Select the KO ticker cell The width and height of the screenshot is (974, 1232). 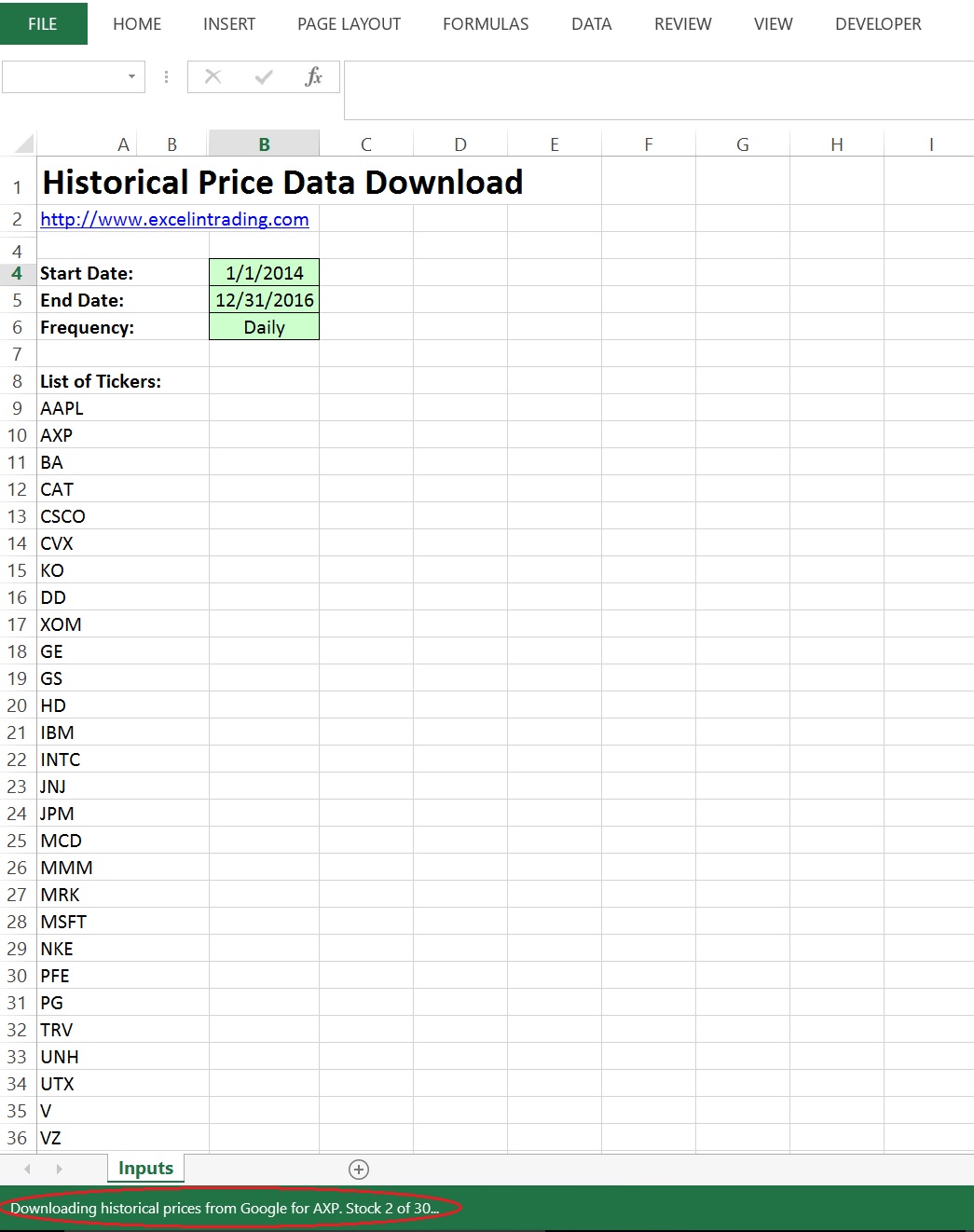click(123, 570)
